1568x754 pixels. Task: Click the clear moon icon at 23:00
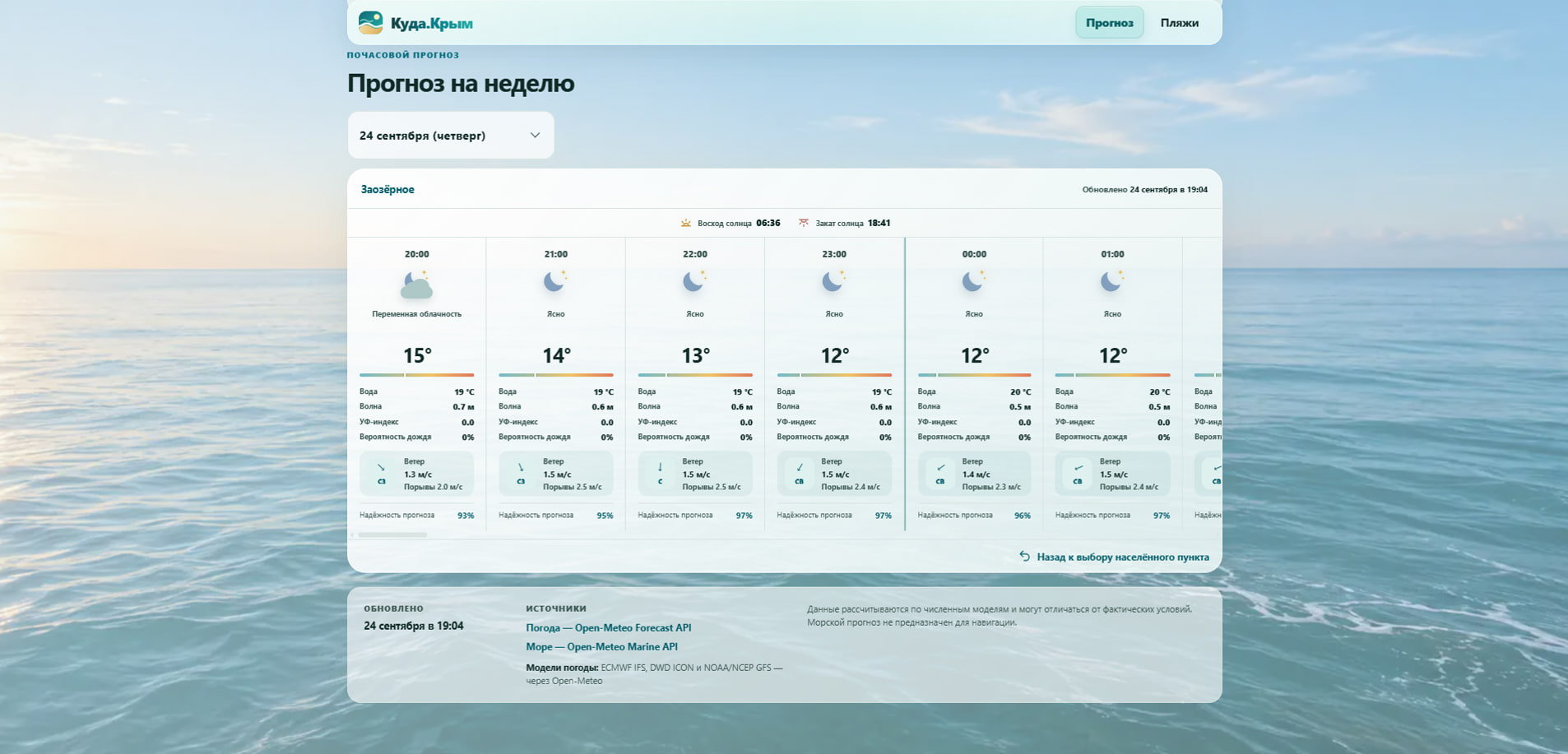(834, 282)
